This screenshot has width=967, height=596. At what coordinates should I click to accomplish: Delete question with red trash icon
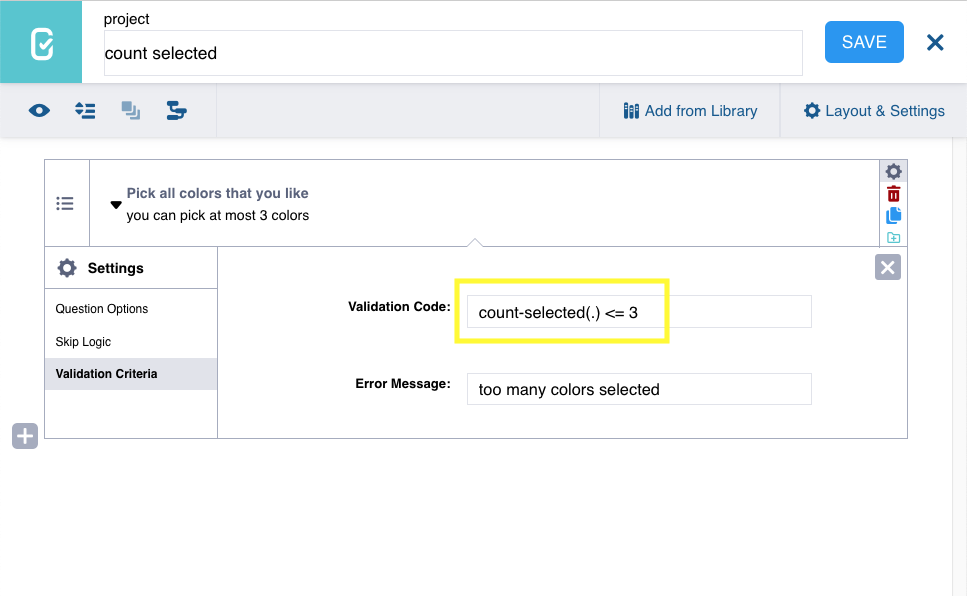[893, 194]
